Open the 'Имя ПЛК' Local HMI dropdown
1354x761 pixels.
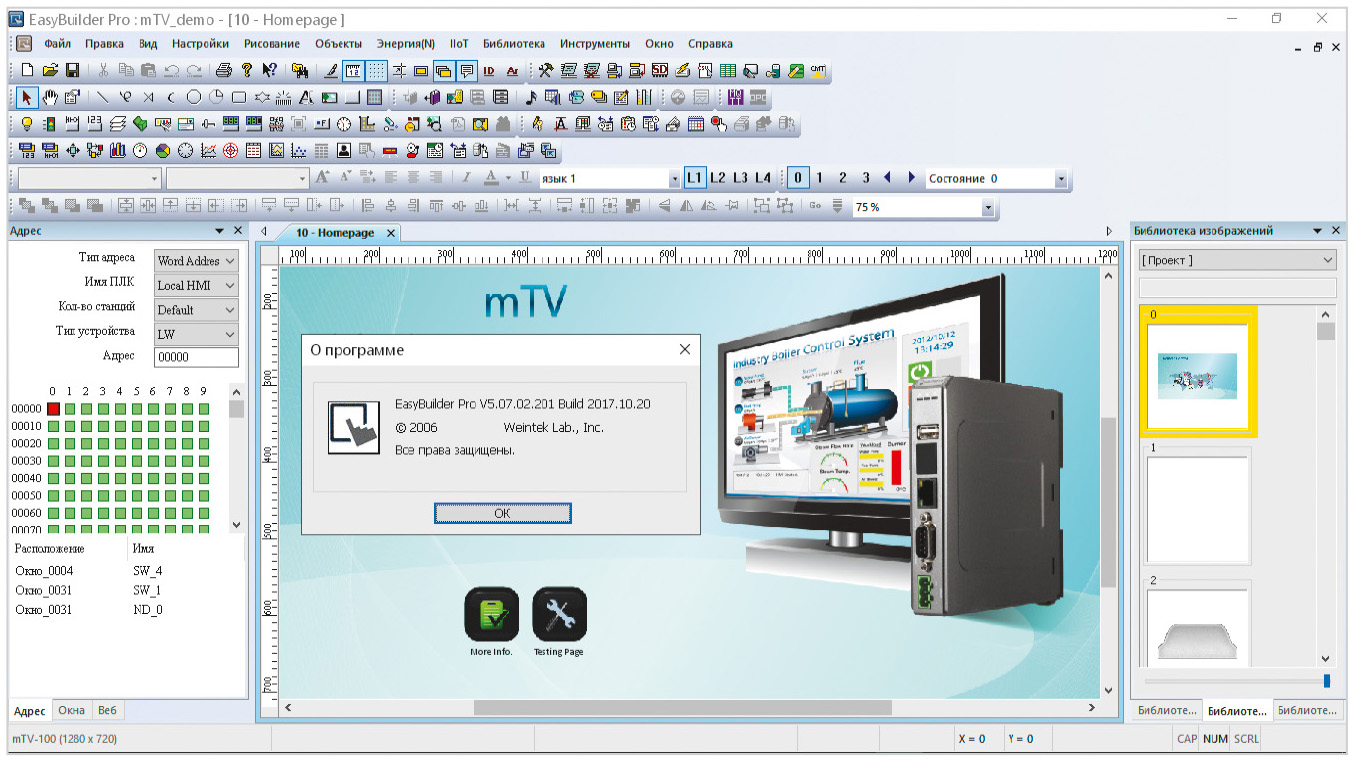[197, 285]
